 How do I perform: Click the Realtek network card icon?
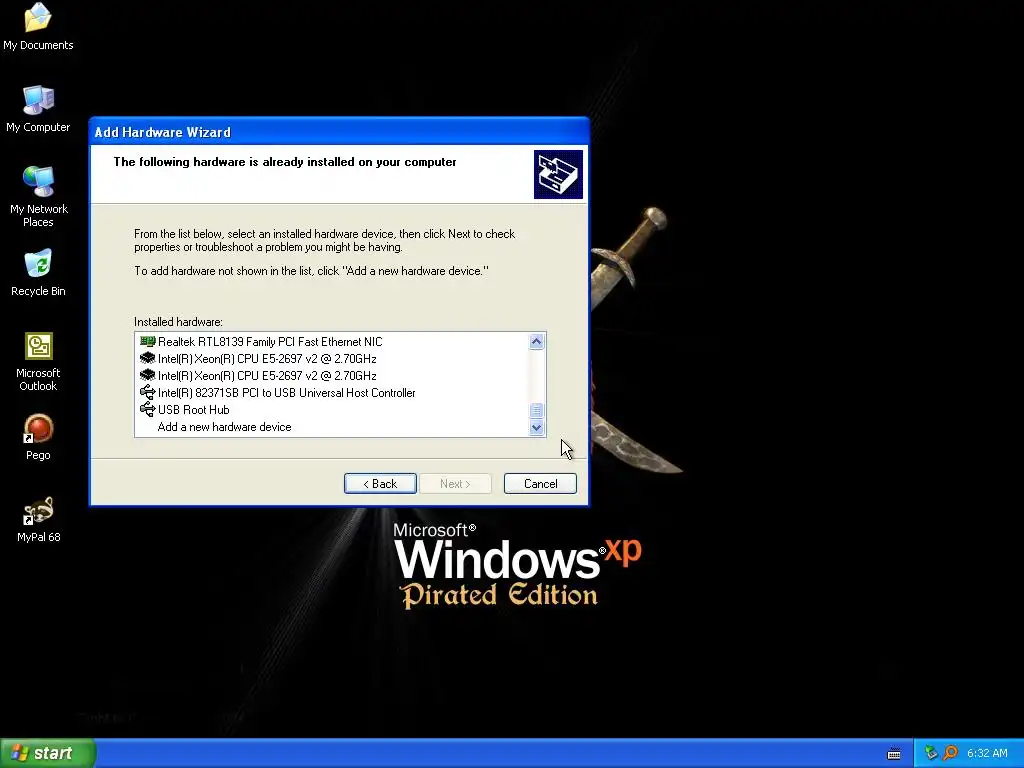[148, 342]
